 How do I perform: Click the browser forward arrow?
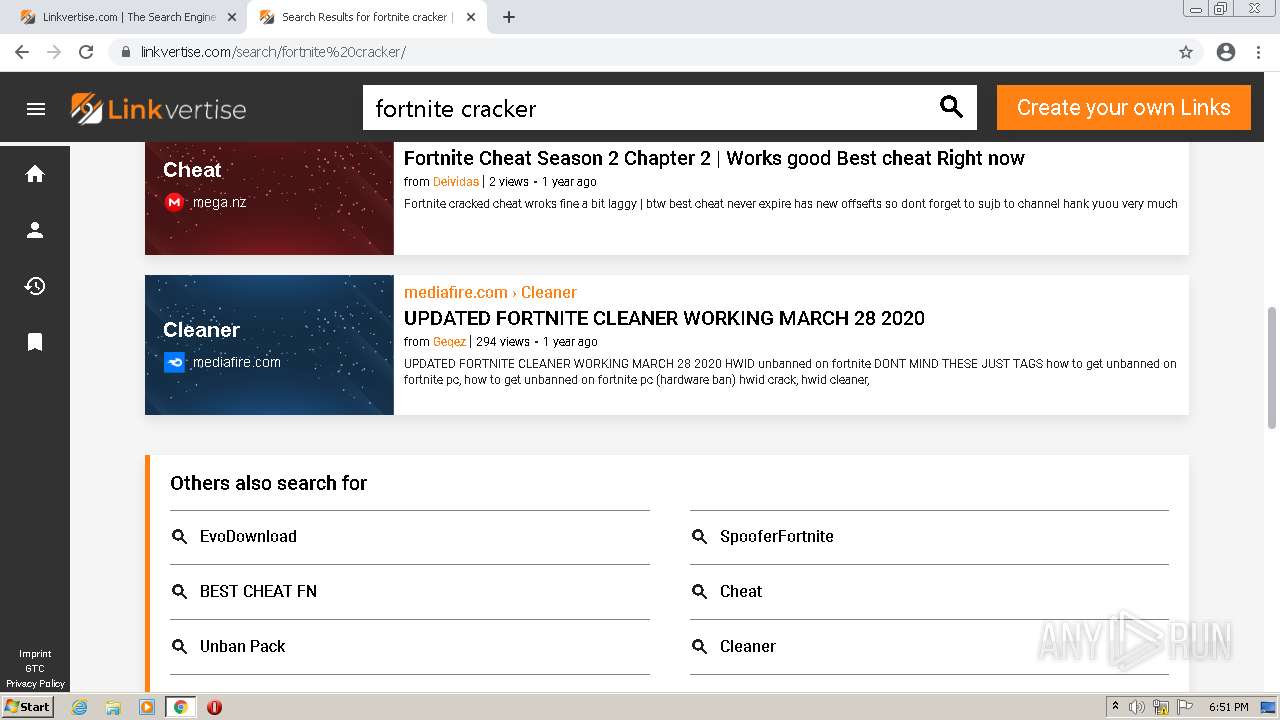[x=54, y=52]
